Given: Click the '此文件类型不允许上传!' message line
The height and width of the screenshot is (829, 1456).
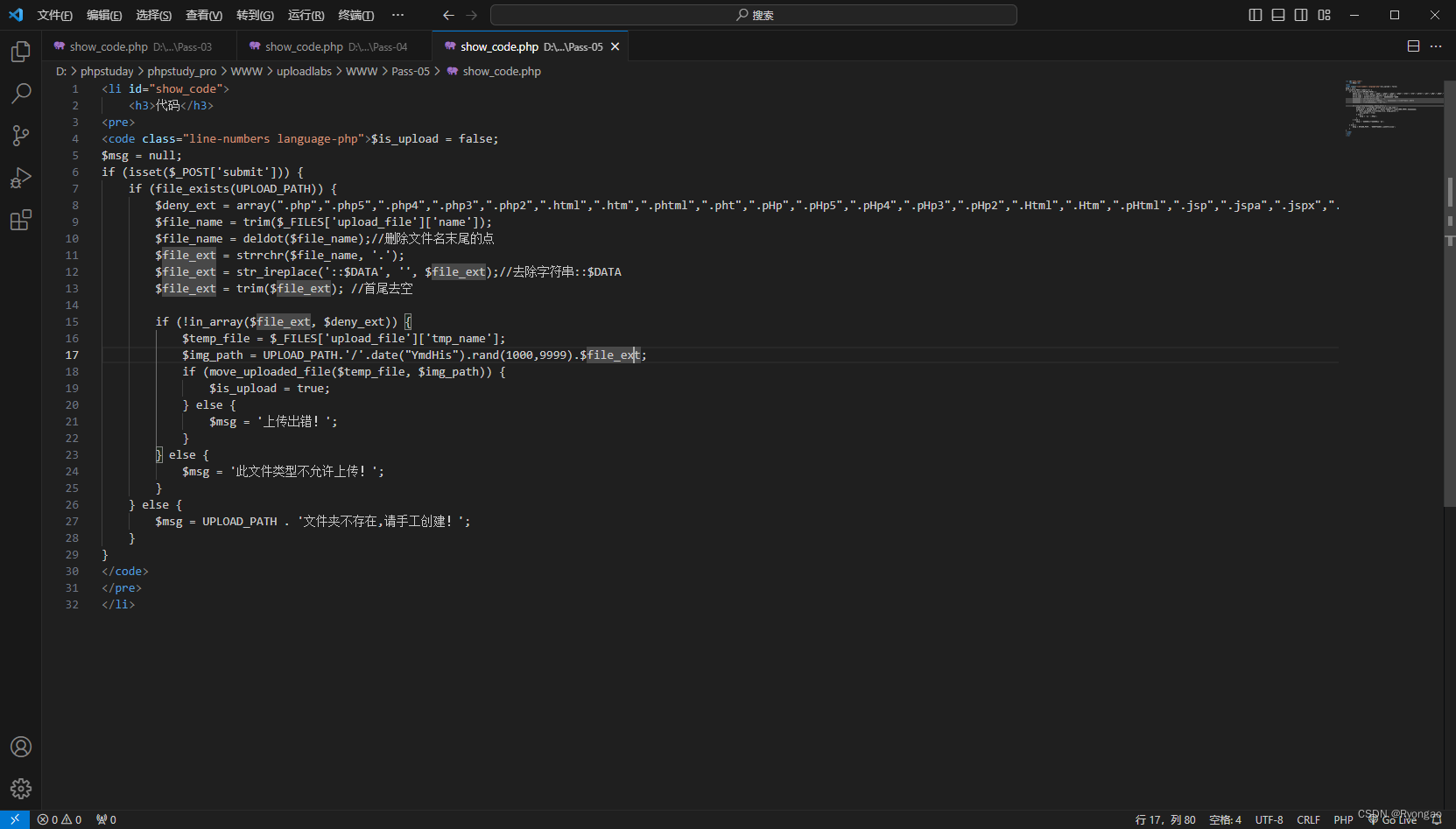Looking at the screenshot, I should pyautogui.click(x=283, y=471).
